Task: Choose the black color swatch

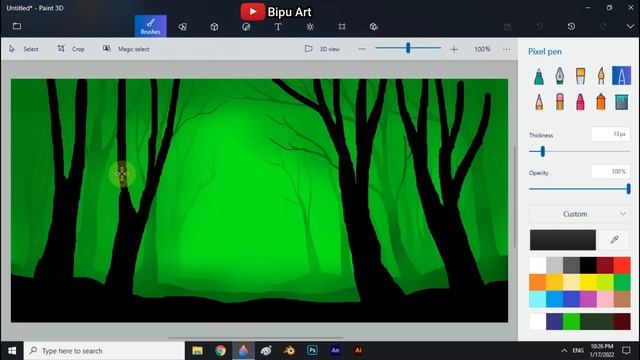Action: [588, 265]
